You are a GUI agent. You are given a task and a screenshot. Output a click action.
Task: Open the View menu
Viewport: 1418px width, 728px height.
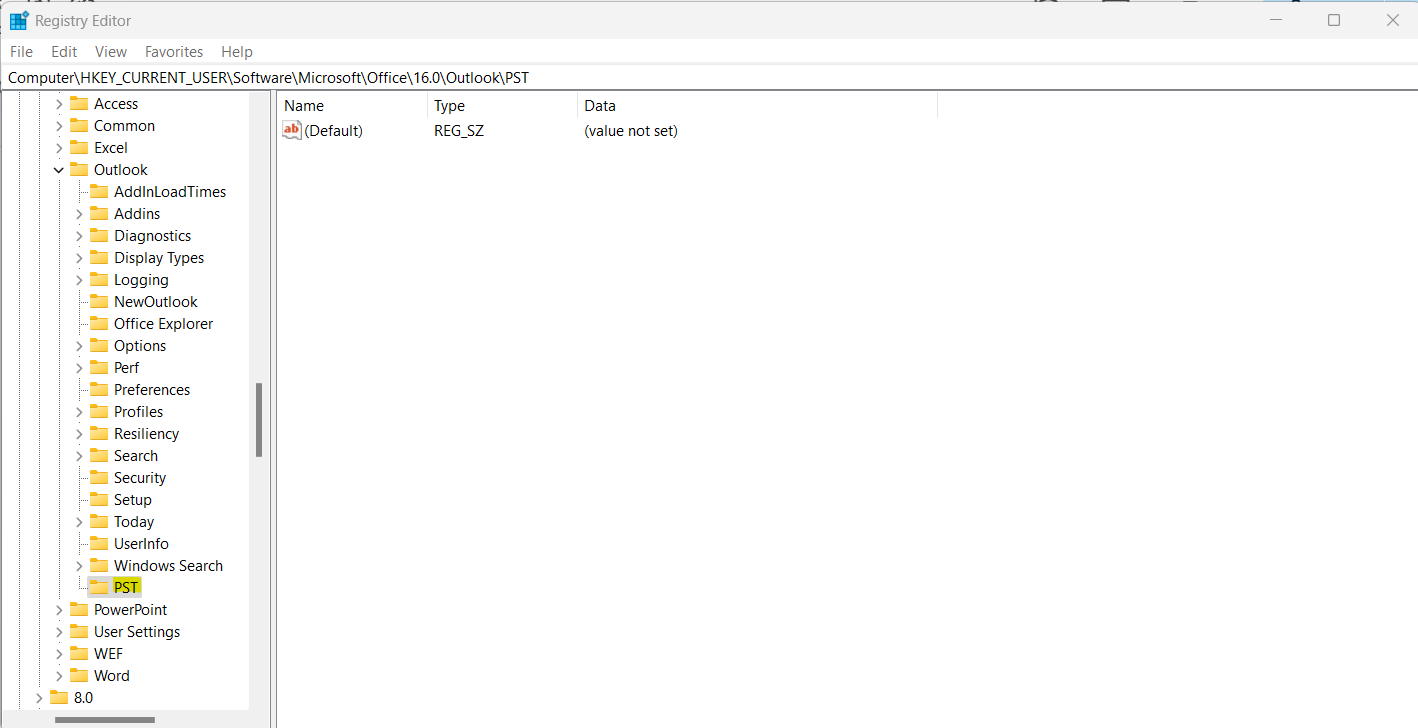point(111,51)
